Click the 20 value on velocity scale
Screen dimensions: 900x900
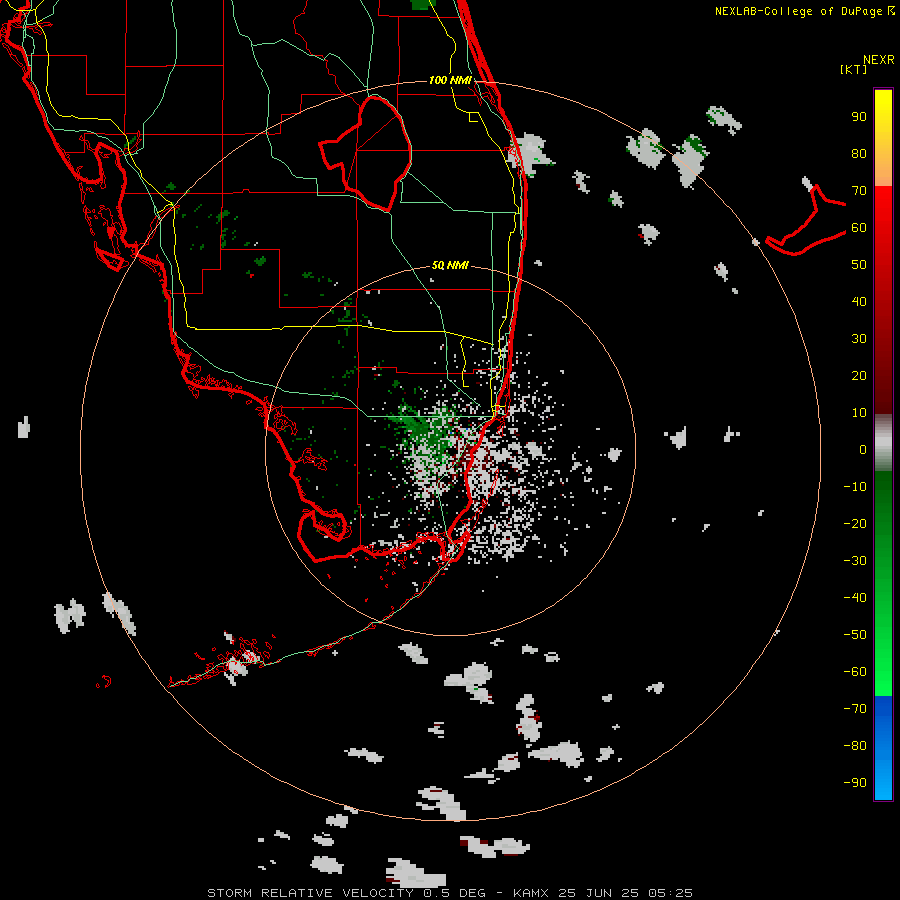[x=859, y=376]
